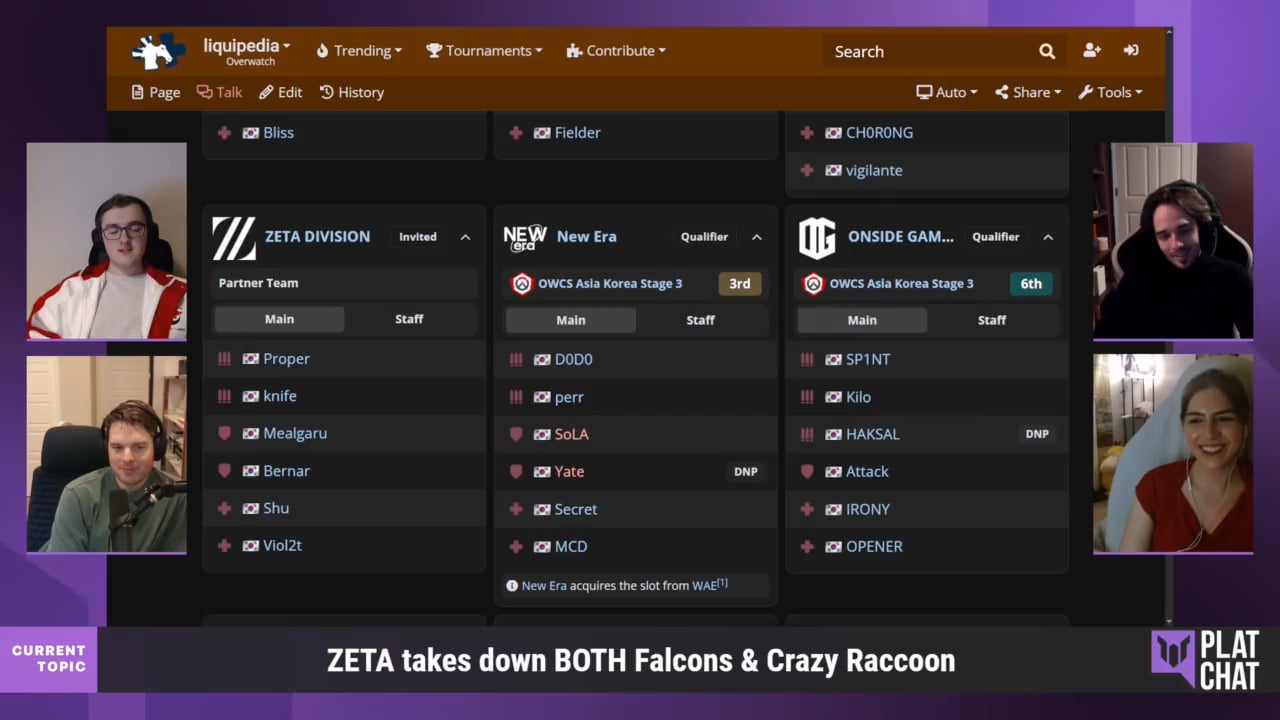
Task: Click the New Era team logo
Action: (x=525, y=237)
